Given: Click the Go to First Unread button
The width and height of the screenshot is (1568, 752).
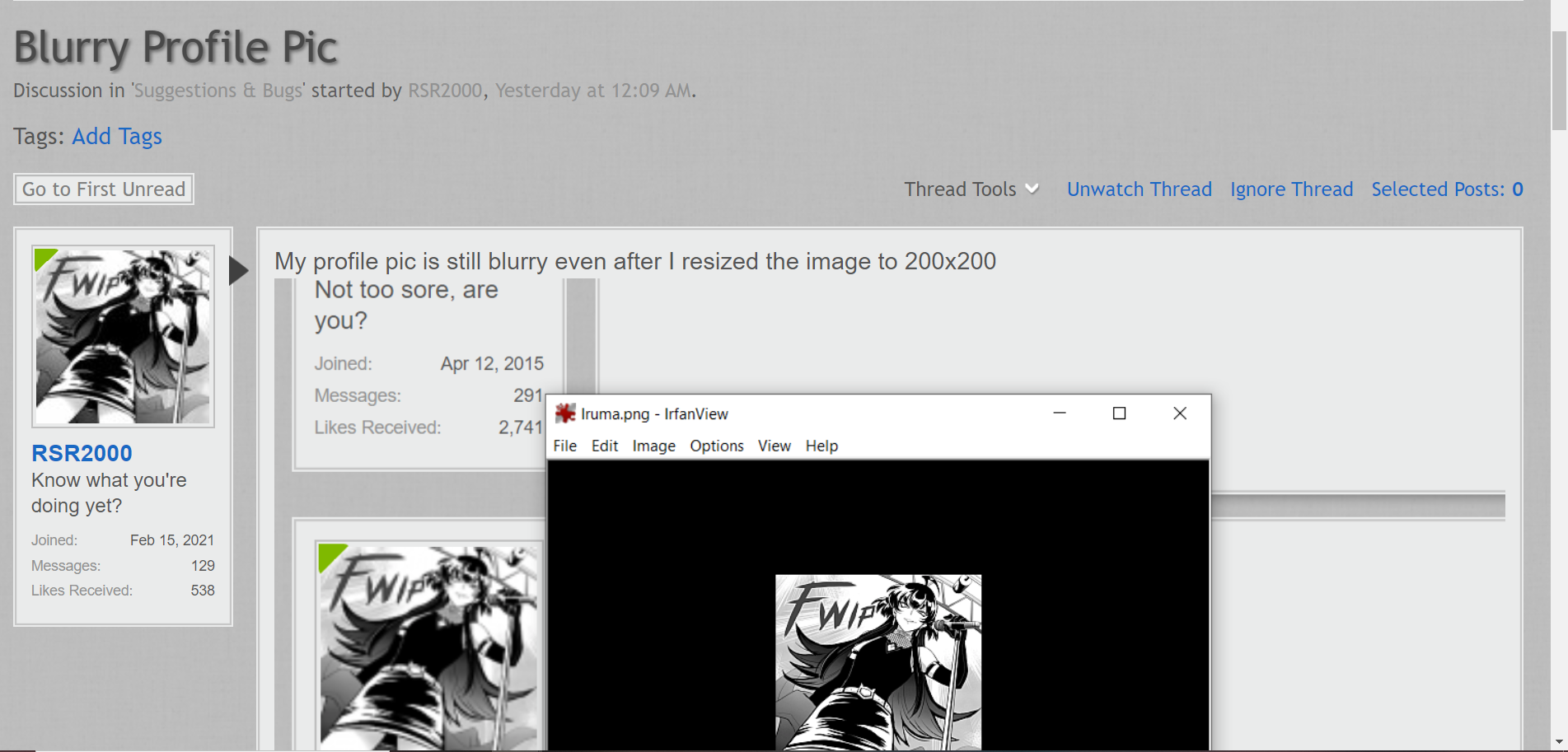Looking at the screenshot, I should (x=104, y=189).
